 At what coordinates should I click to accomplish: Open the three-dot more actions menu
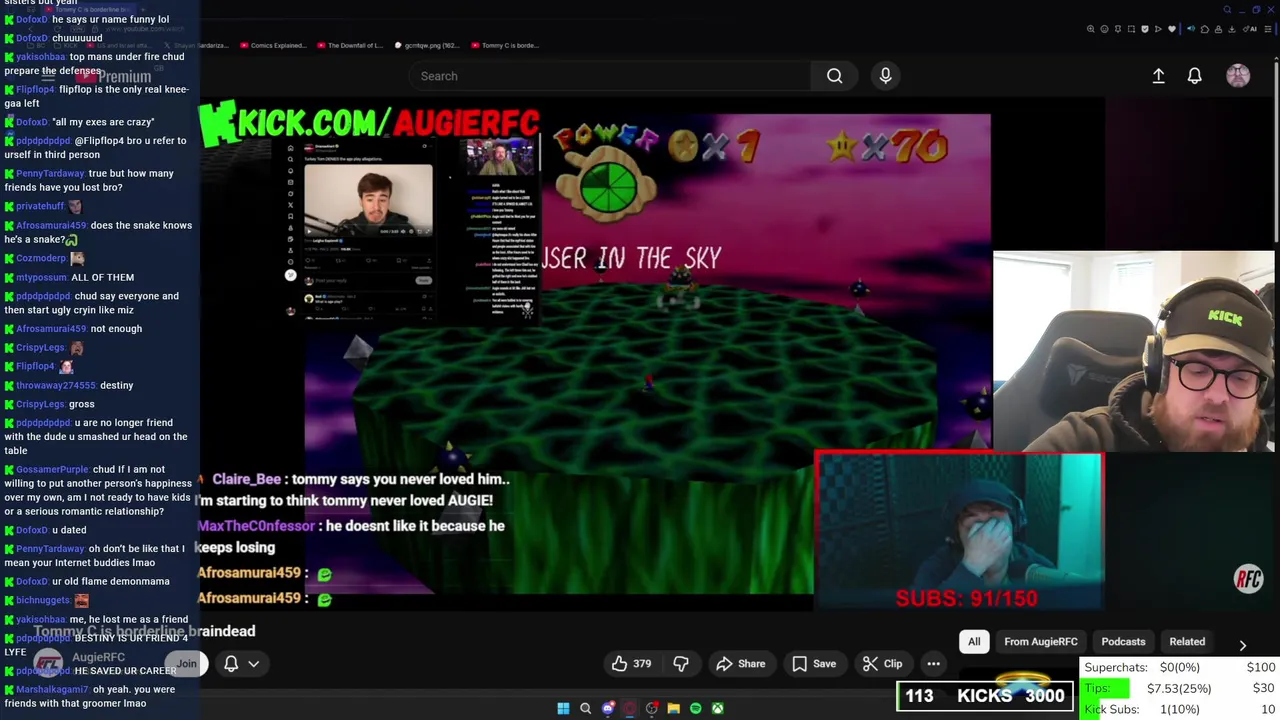[933, 664]
